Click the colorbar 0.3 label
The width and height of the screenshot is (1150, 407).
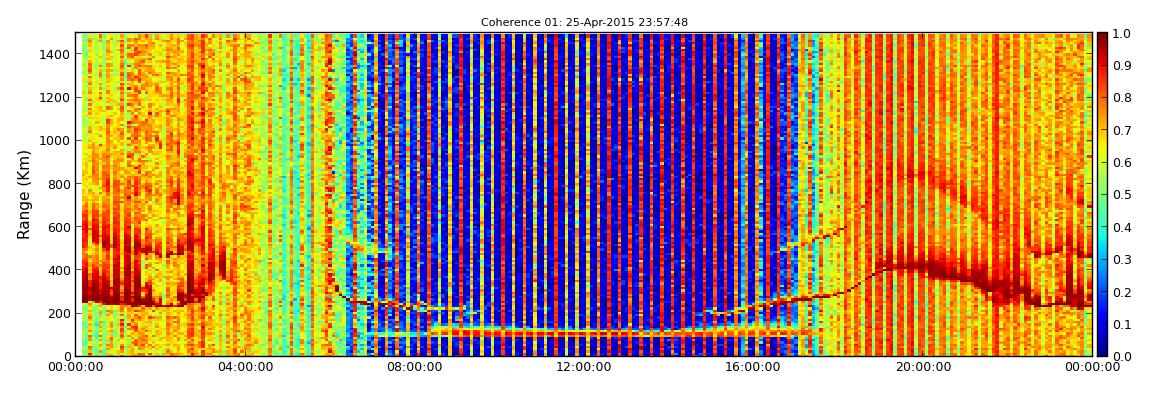1122,260
